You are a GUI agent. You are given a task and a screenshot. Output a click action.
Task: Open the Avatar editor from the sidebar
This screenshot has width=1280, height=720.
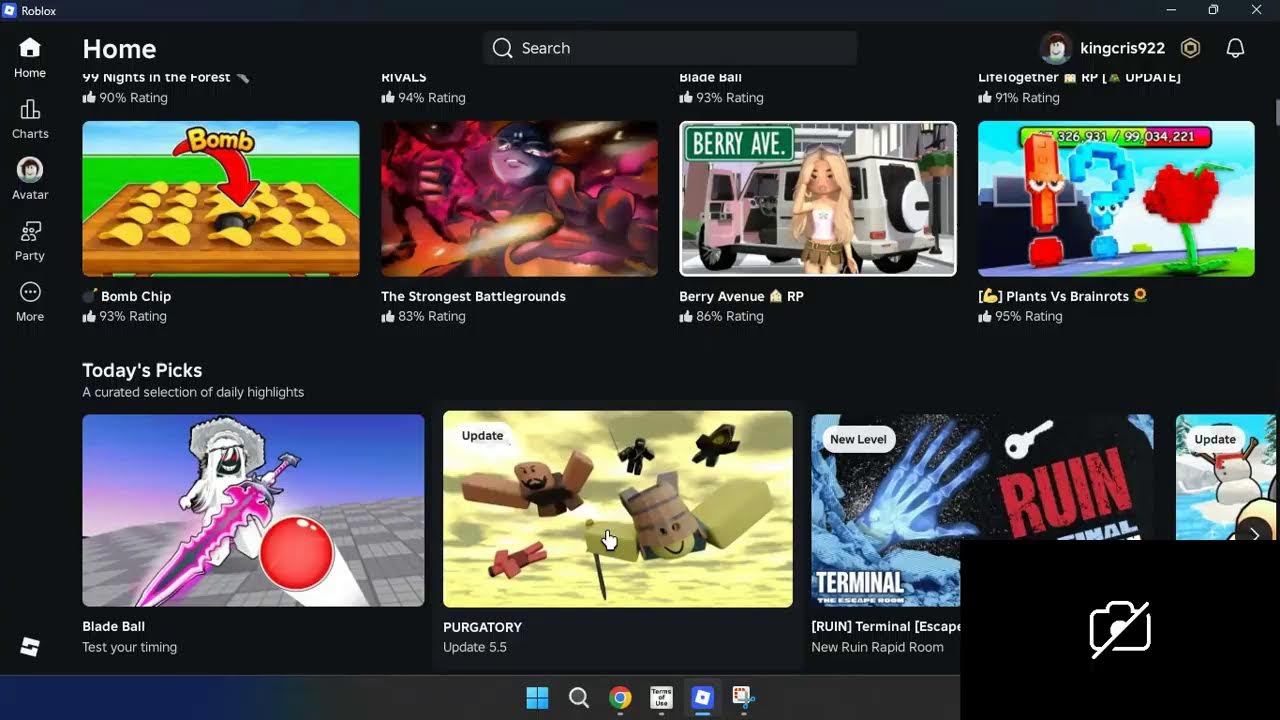30,180
